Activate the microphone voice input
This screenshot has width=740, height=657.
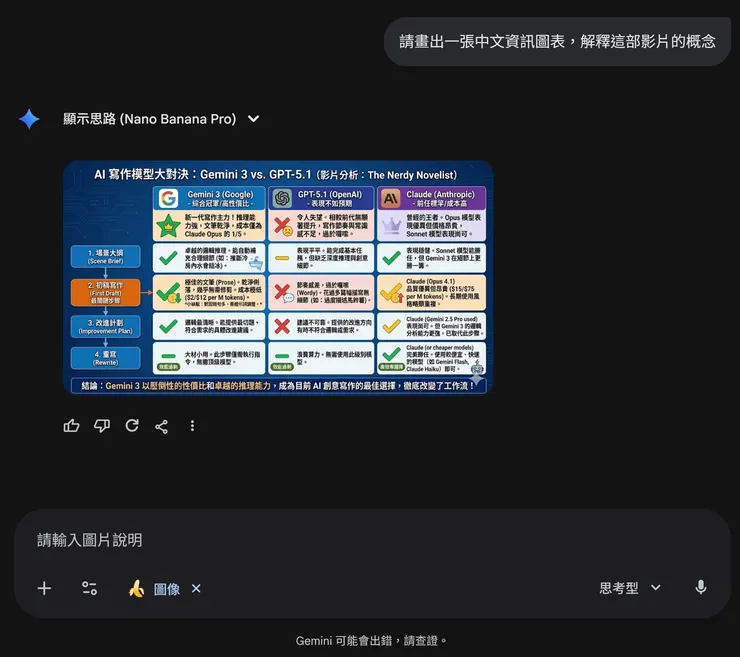(x=701, y=588)
